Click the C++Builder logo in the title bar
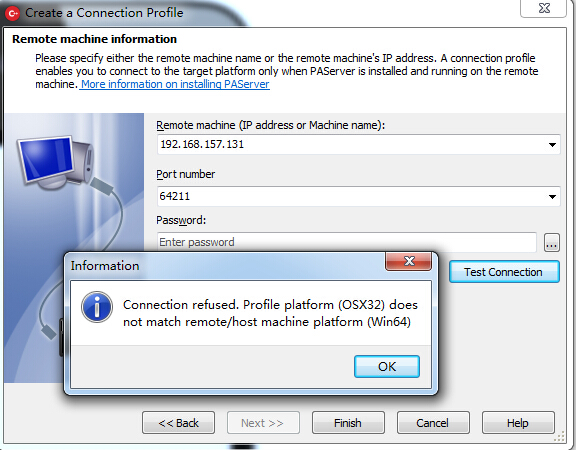 point(12,13)
